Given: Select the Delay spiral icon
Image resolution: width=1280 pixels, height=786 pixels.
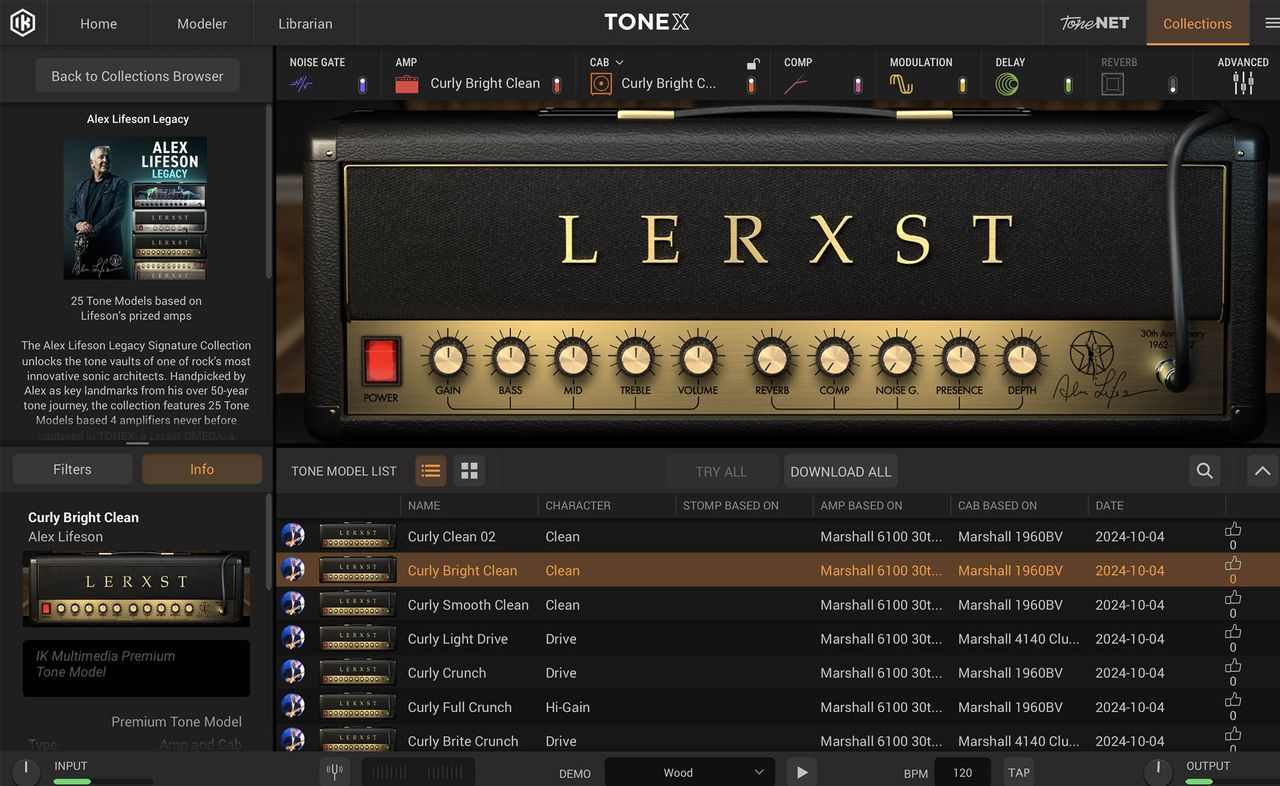Looking at the screenshot, I should click(1007, 84).
